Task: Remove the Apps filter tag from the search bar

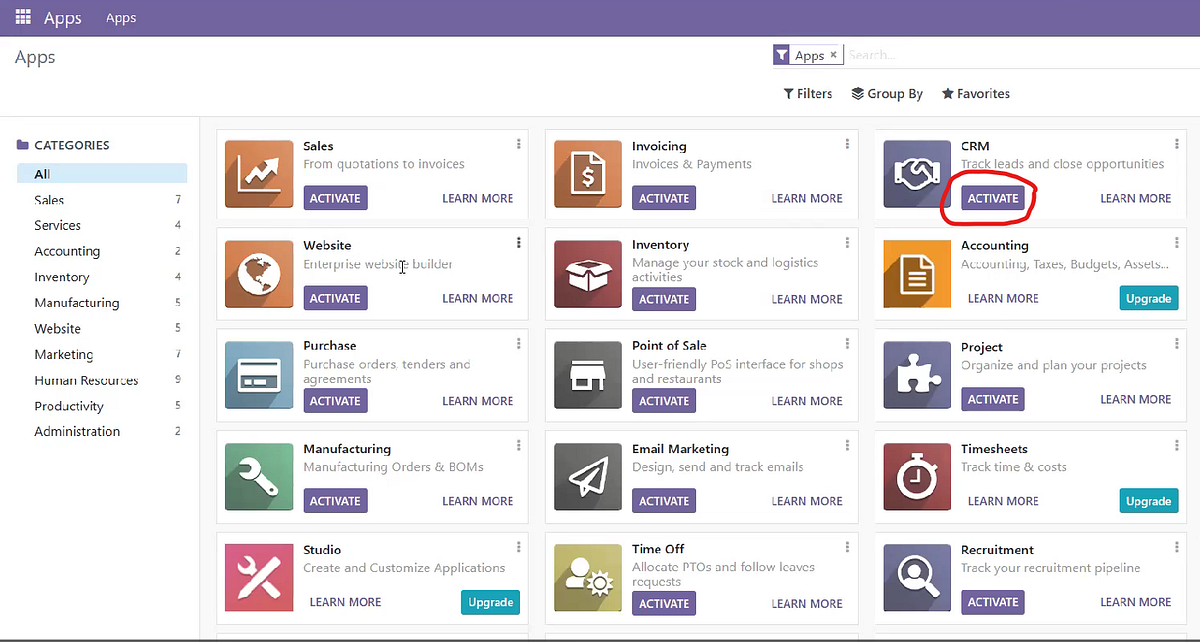Action: 833,54
